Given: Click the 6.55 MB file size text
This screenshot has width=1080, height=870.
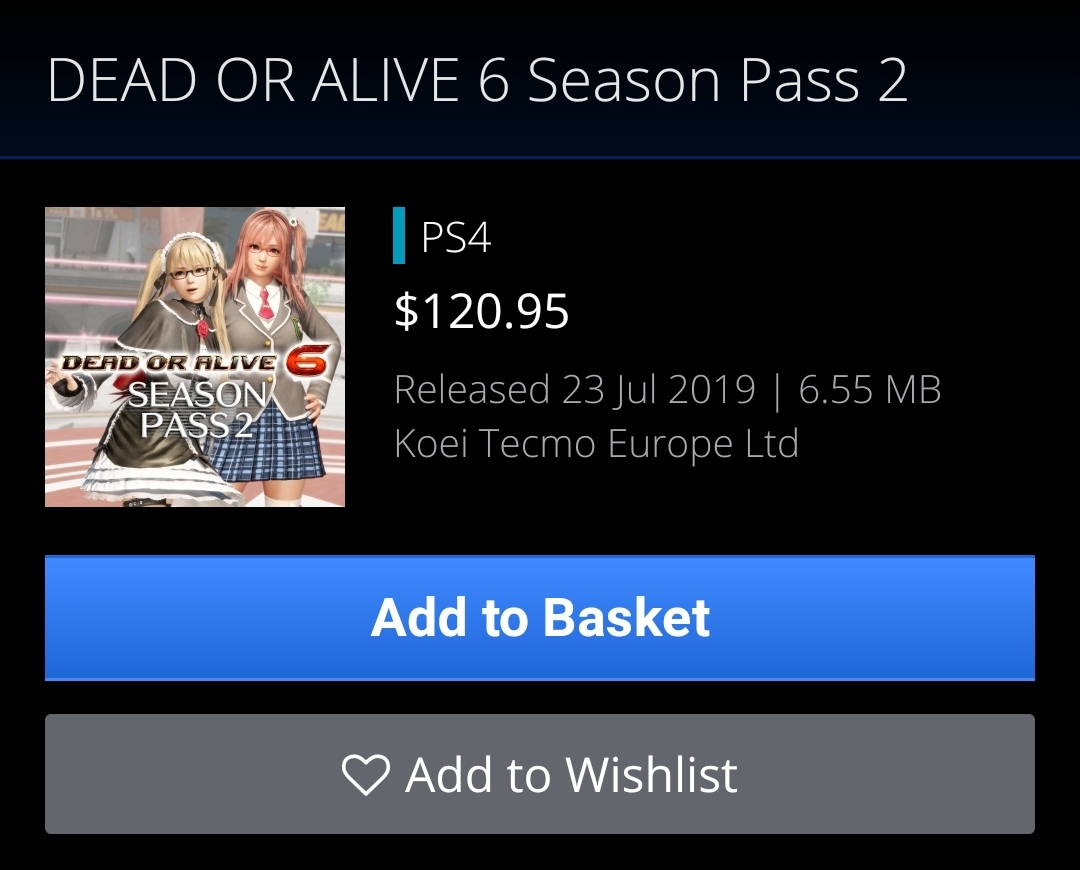Looking at the screenshot, I should (x=870, y=389).
